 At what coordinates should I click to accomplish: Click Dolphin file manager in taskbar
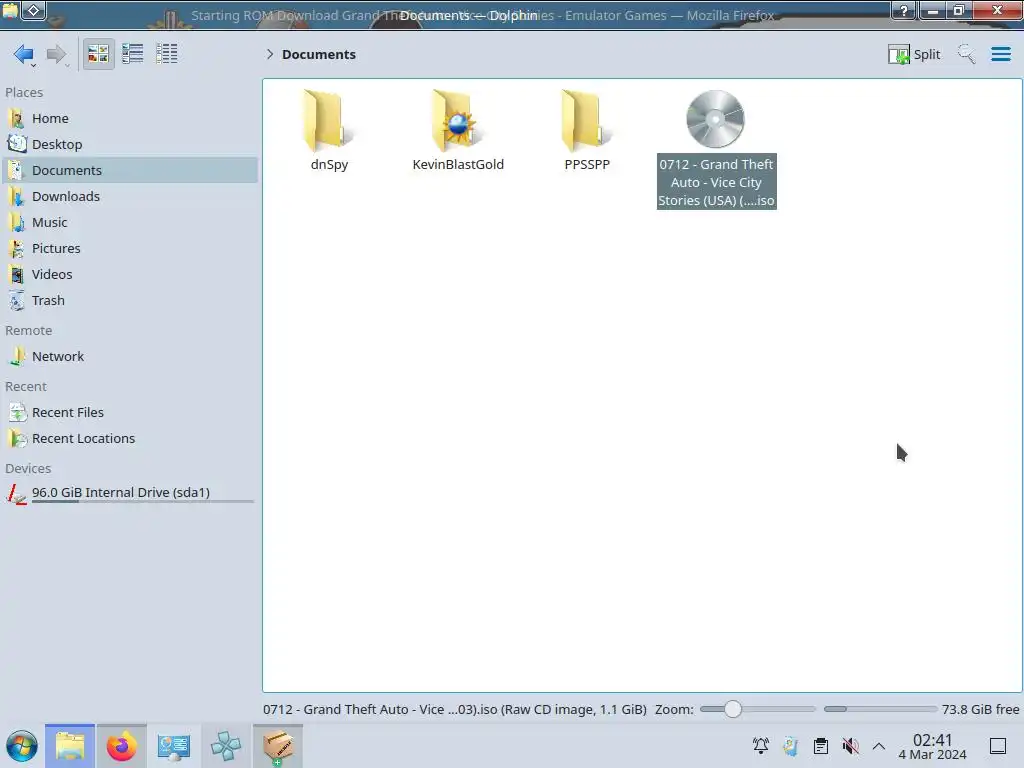point(70,746)
